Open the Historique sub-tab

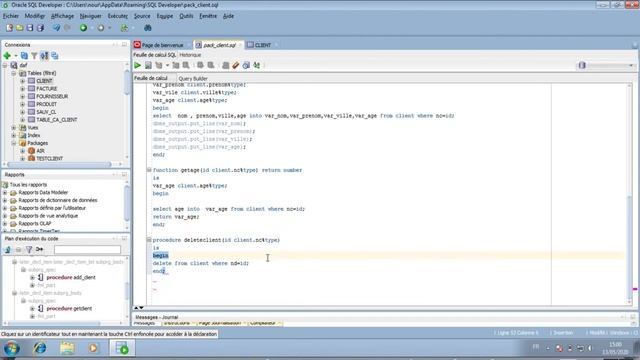click(190, 55)
